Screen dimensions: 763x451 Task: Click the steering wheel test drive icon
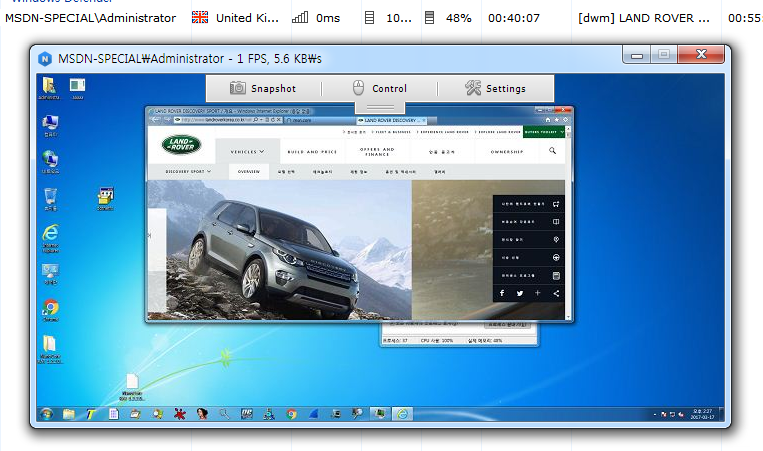coord(556,258)
